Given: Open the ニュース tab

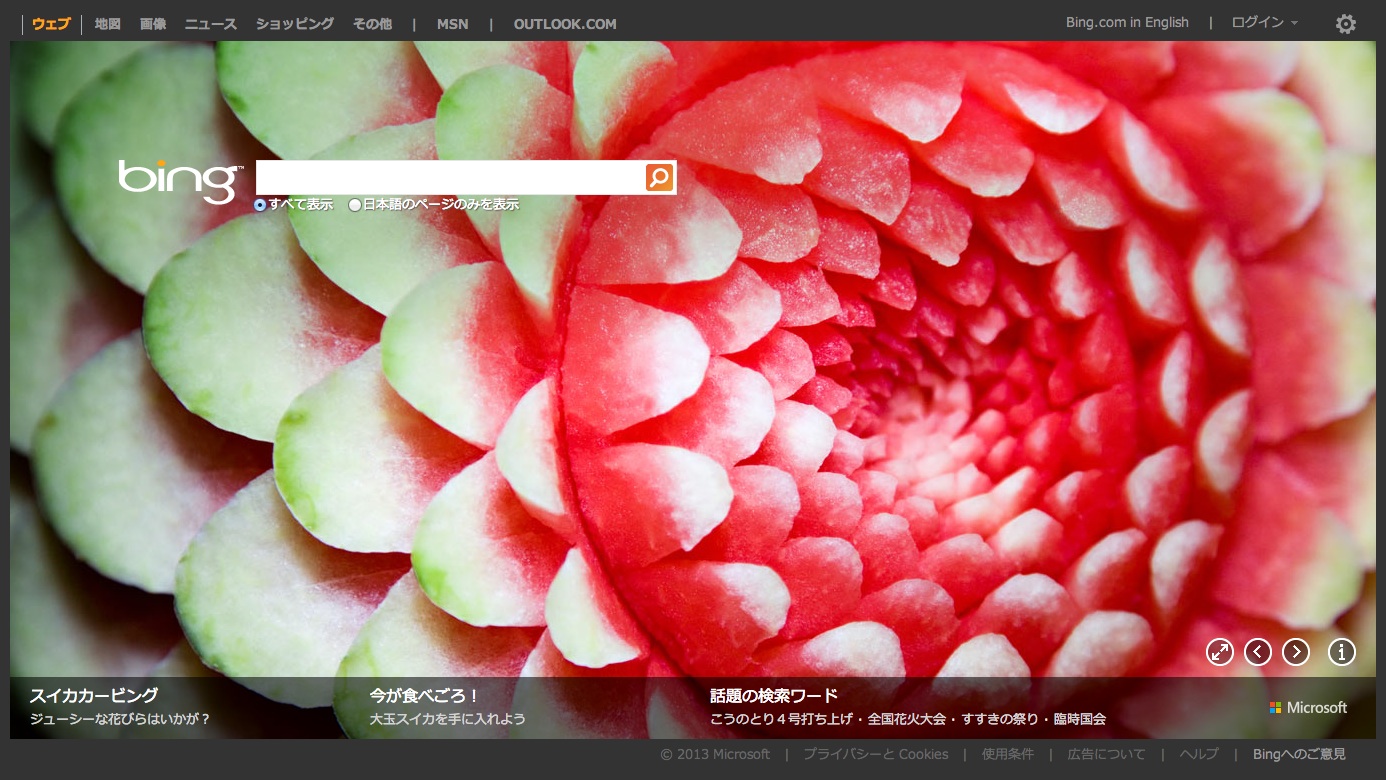Looking at the screenshot, I should coord(210,24).
